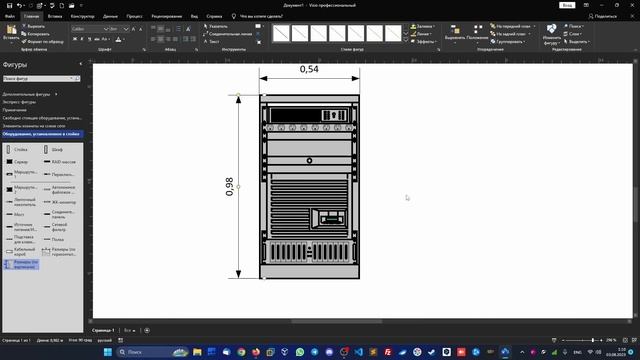
Task: Select the Текст tool
Action: pos(211,42)
